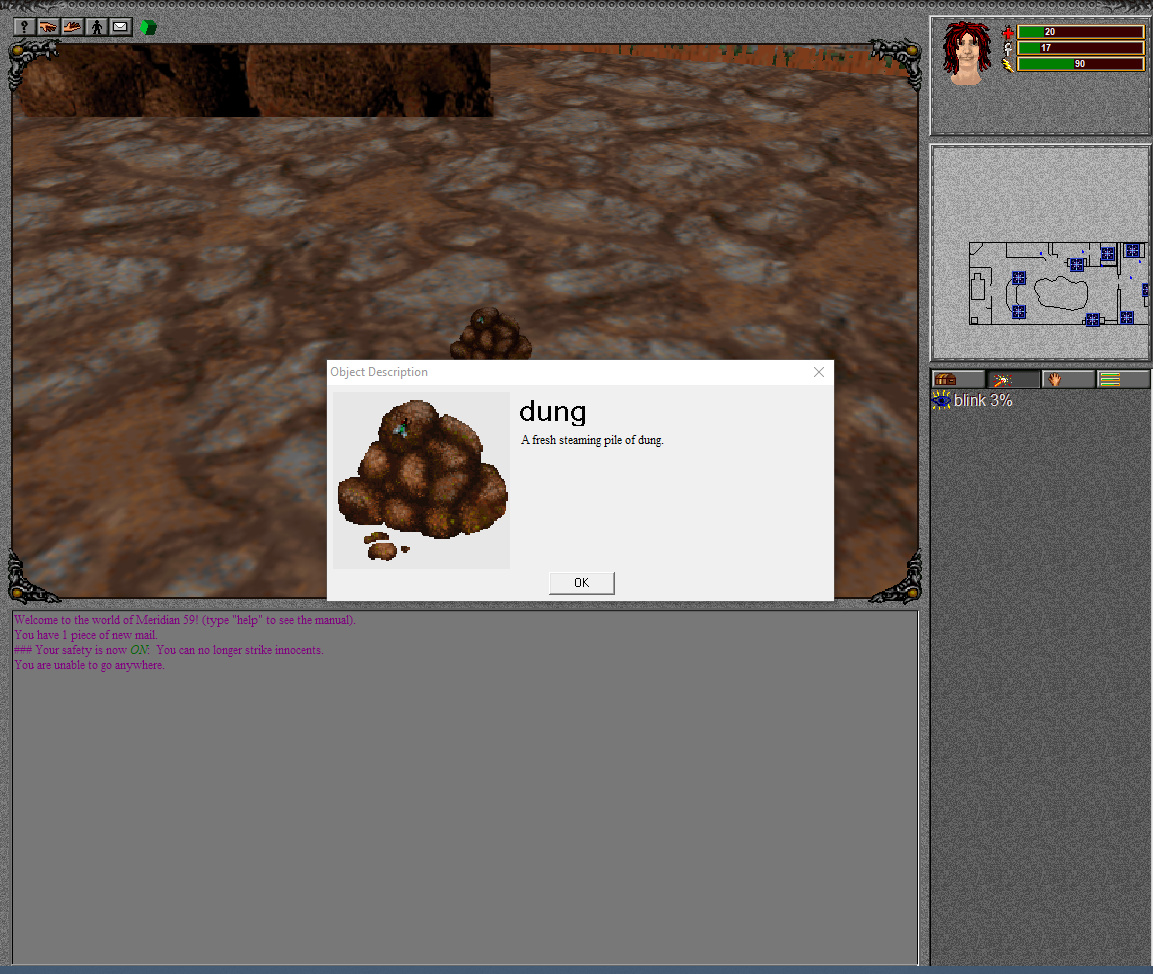Click the downward-facing hand toolbar icon
Image resolution: width=1153 pixels, height=974 pixels.
pos(48,27)
